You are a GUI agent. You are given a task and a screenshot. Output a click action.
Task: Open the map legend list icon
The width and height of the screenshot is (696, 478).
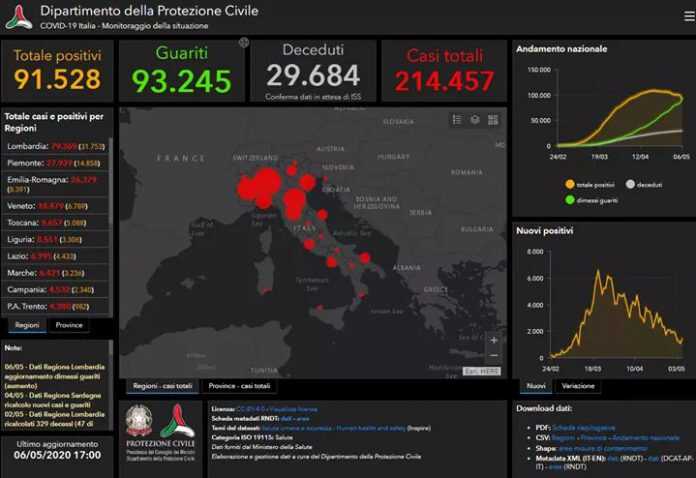click(457, 119)
